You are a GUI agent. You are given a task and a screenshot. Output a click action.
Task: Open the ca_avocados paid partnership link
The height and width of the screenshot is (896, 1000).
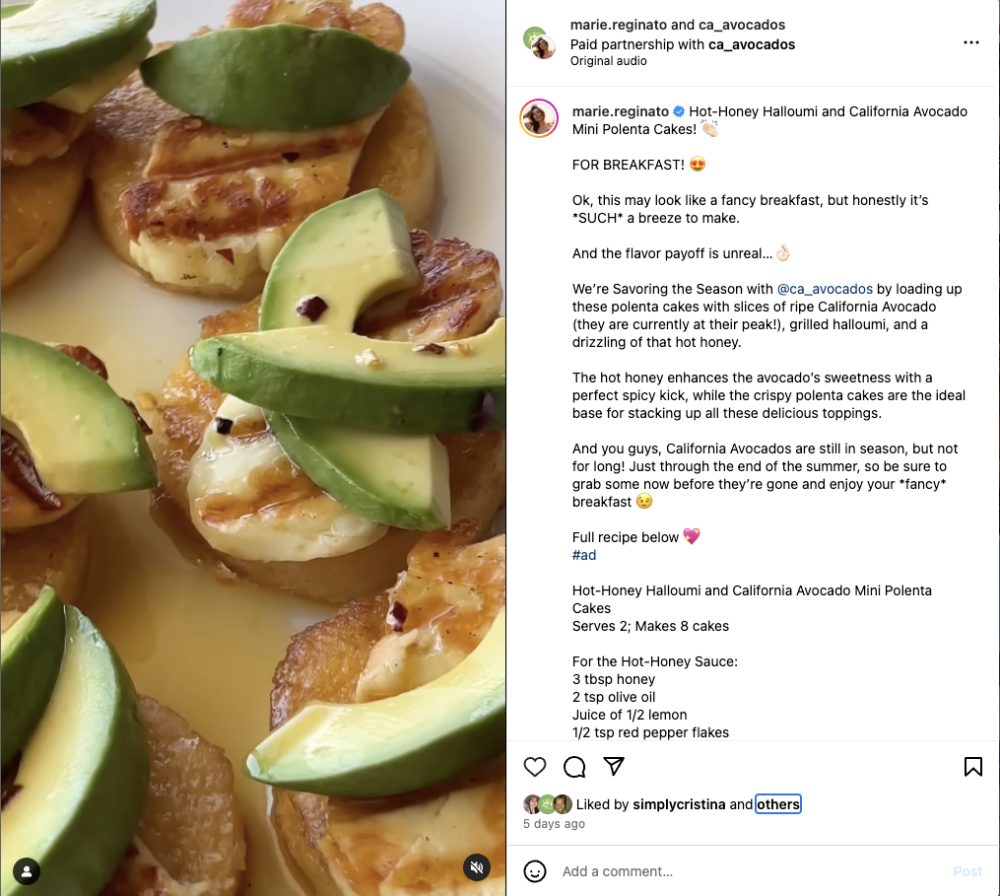pyautogui.click(x=752, y=44)
